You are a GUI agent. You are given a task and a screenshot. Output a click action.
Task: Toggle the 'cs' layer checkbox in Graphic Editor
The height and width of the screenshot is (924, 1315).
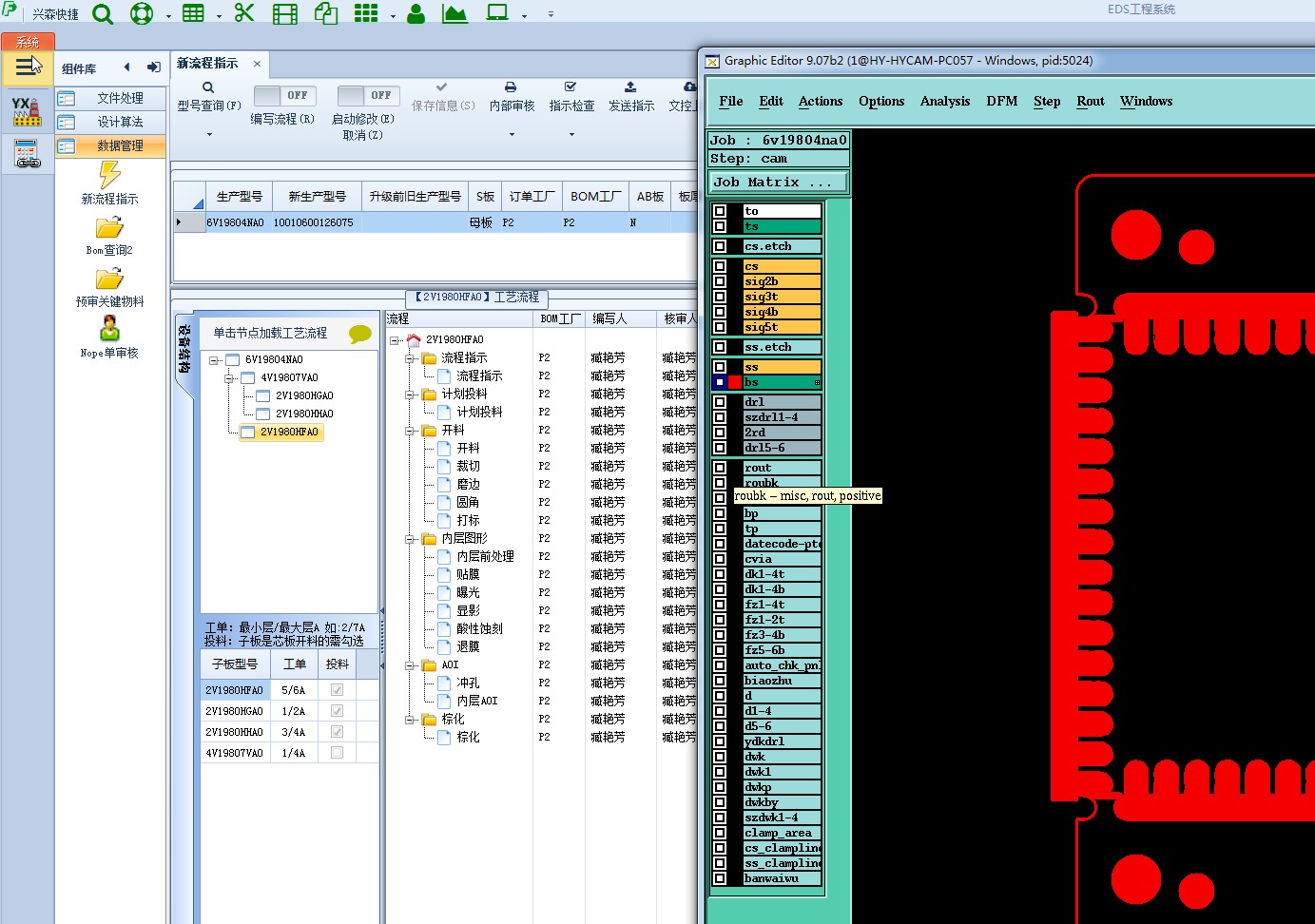(x=720, y=266)
